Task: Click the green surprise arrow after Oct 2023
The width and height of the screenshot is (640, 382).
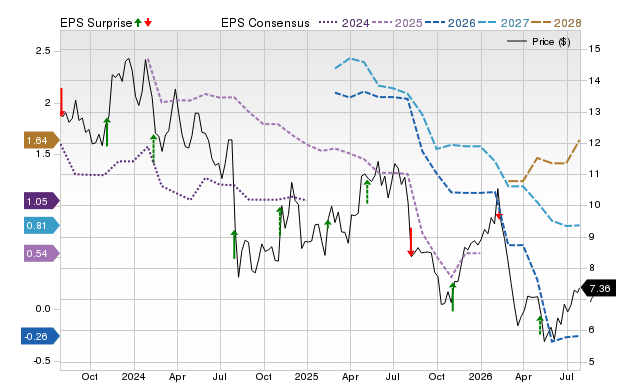Action: (107, 132)
